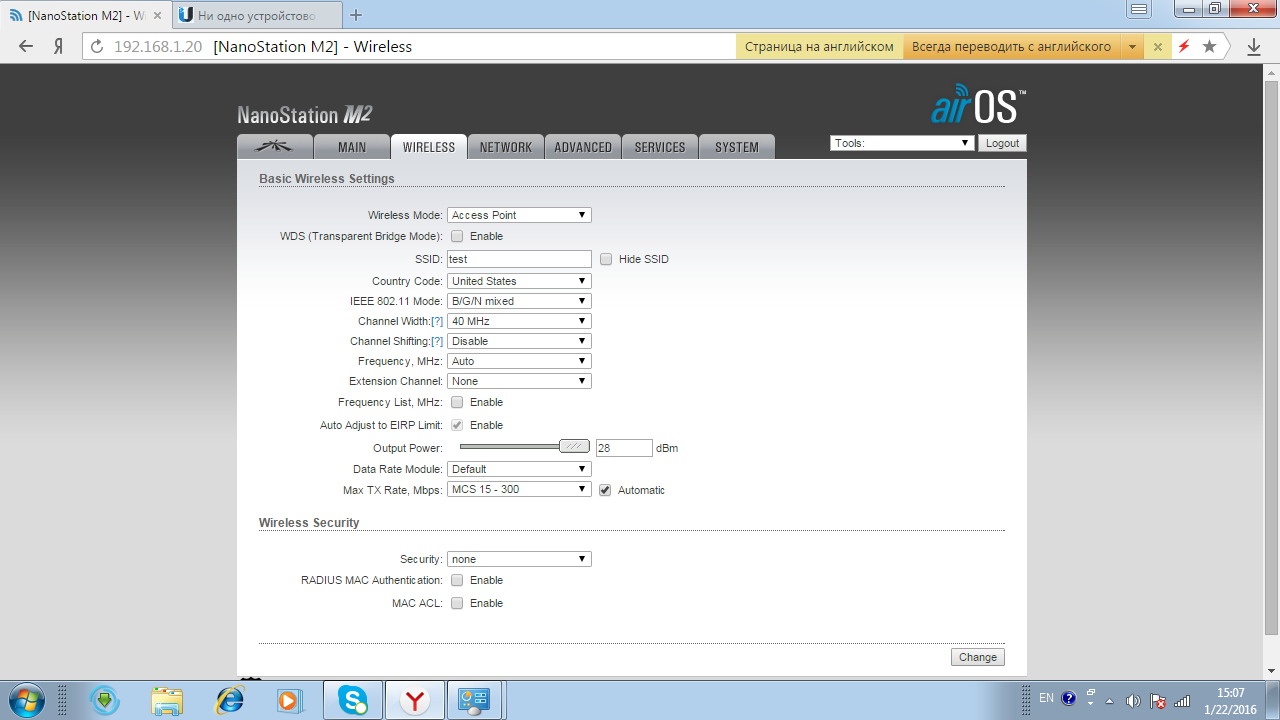The height and width of the screenshot is (720, 1280).
Task: Switch to the 'Ни одно устройство' browser tab
Action: [x=257, y=16]
